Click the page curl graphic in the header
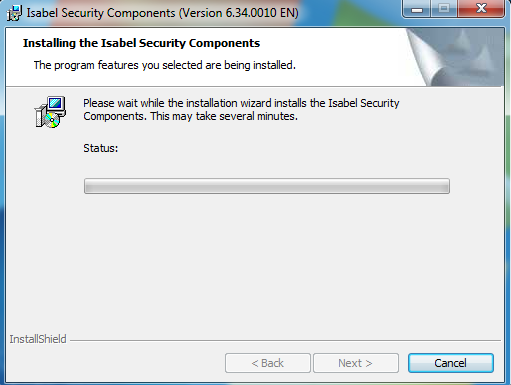Image resolution: width=511 pixels, height=385 pixels. tap(455, 57)
